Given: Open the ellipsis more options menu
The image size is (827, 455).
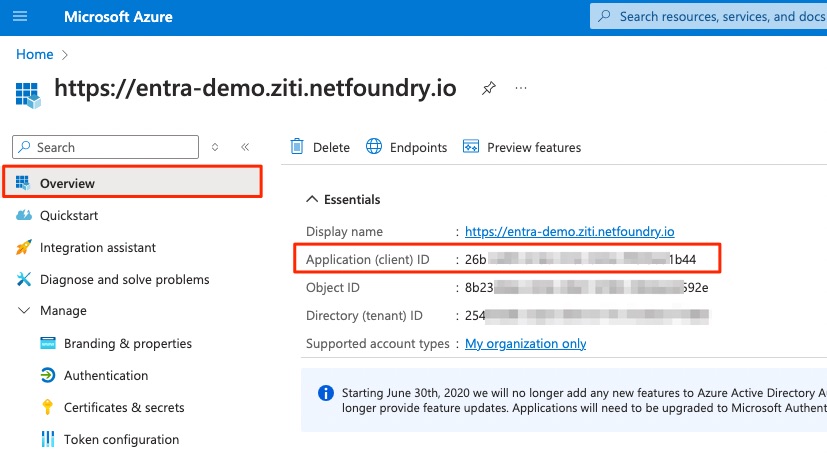Looking at the screenshot, I should point(521,88).
